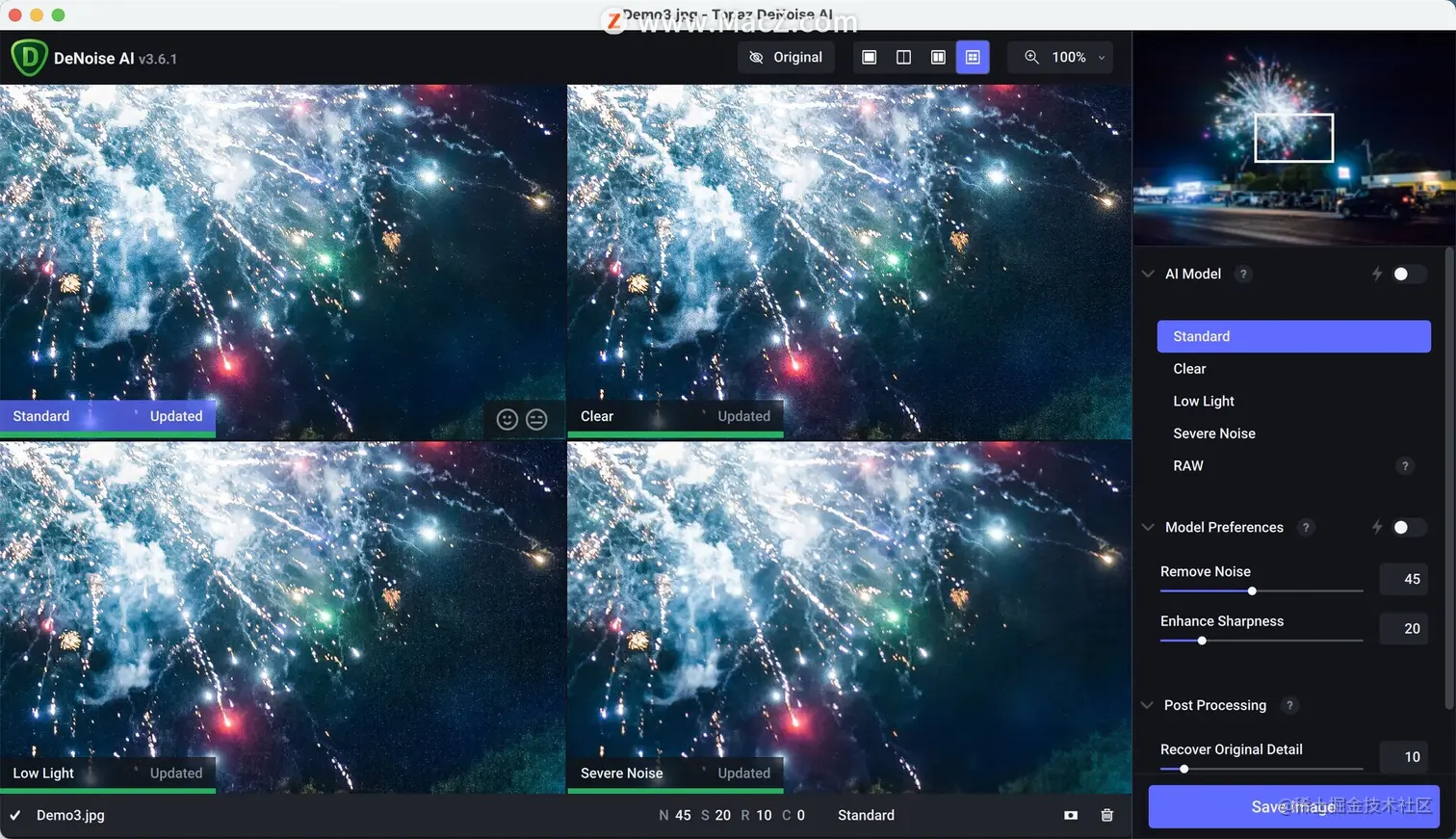This screenshot has height=839, width=1456.
Task: Click the Recover Original Detail value 10
Action: 1404,756
